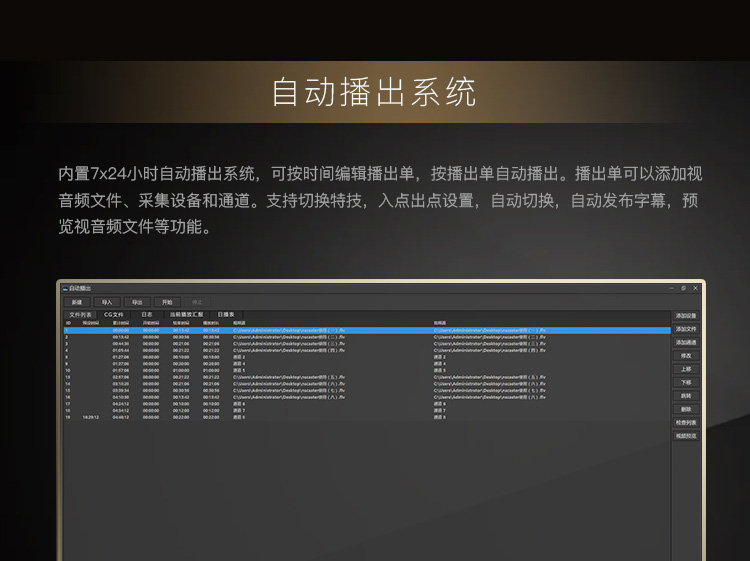Click 添加设备 to add a device
This screenshot has width=750, height=561.
coord(686,315)
